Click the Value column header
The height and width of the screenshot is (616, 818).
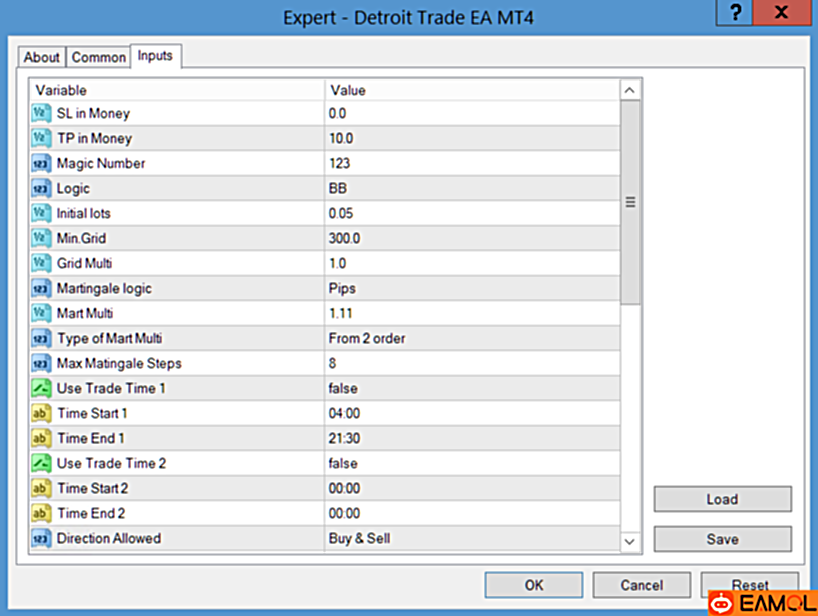472,90
